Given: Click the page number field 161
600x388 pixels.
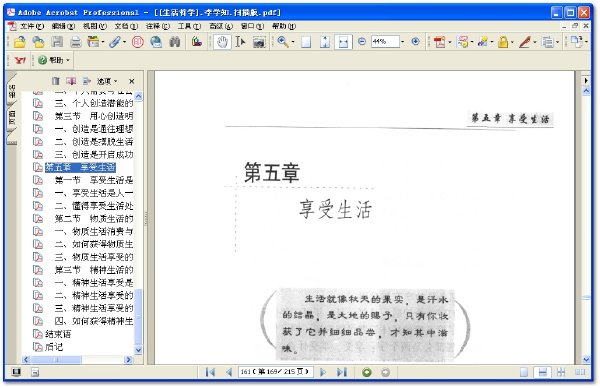Looking at the screenshot, I should click(x=276, y=372).
